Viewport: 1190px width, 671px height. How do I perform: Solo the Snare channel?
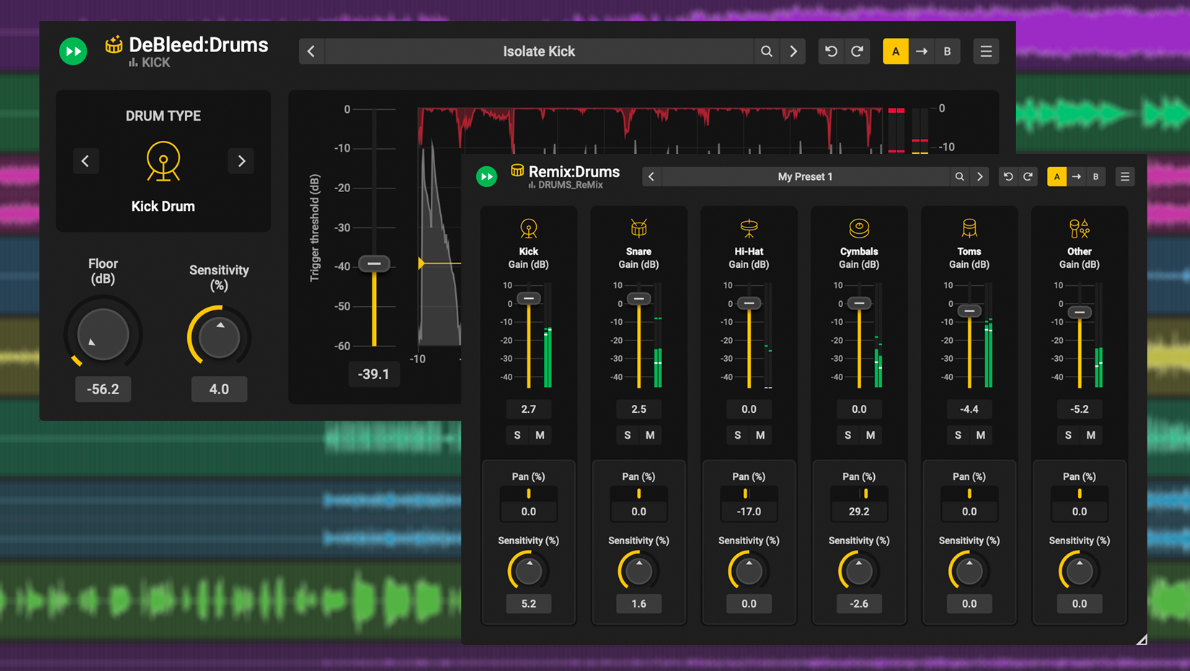click(x=628, y=435)
